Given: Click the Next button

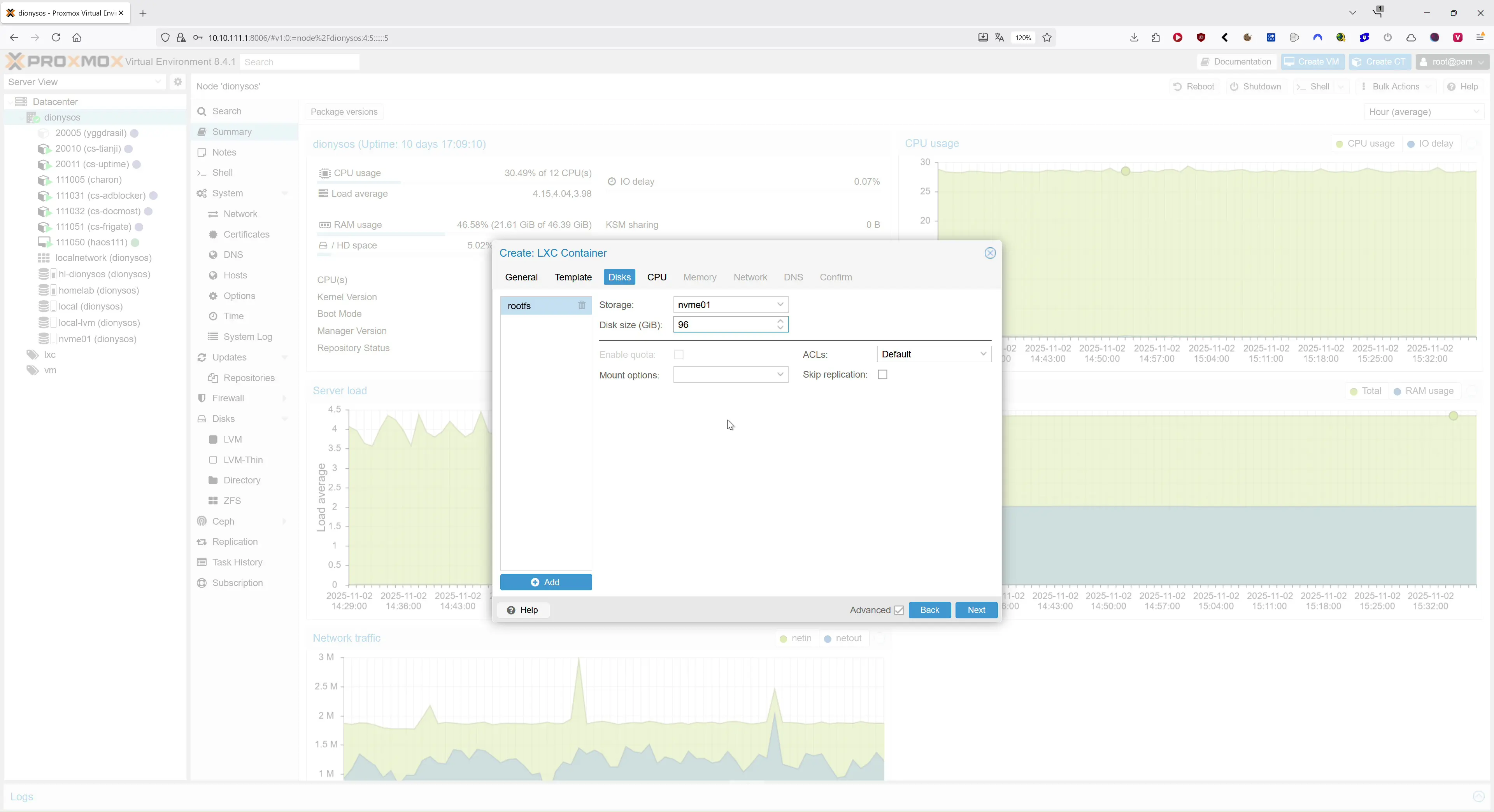Looking at the screenshot, I should 976,610.
